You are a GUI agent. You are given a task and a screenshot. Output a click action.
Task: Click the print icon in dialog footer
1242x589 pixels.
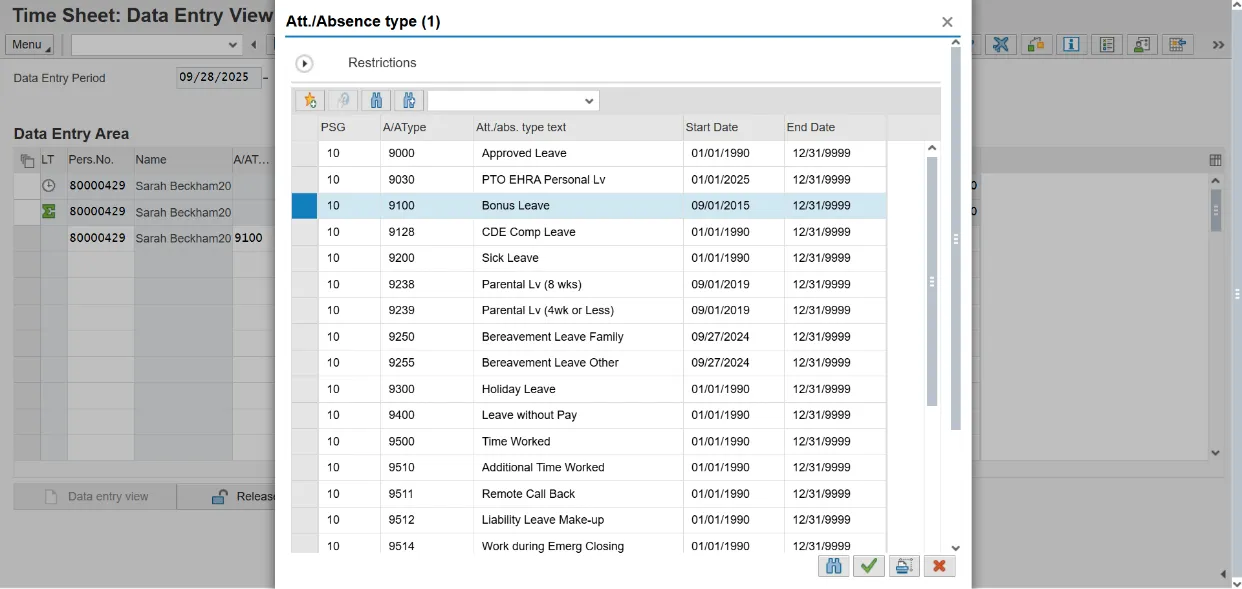(904, 566)
